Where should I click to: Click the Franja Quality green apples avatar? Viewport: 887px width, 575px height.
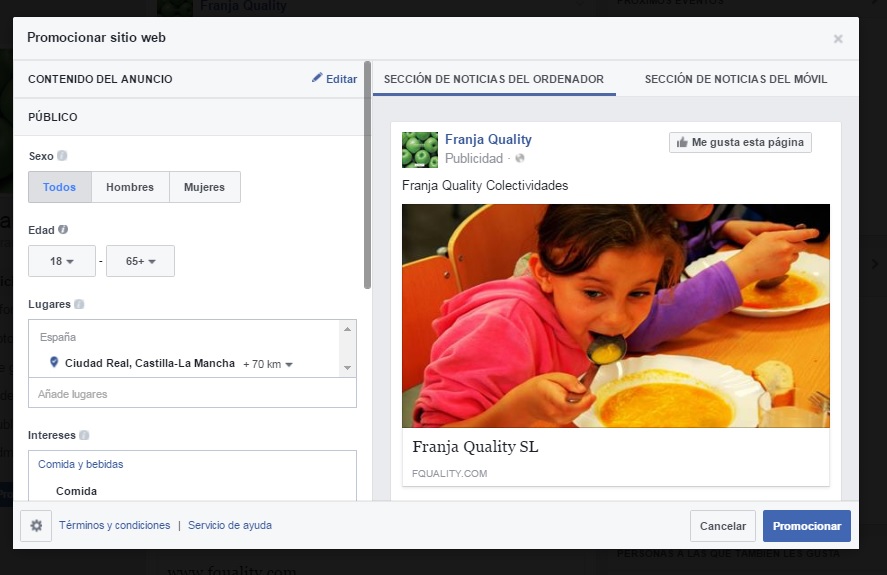tap(420, 149)
